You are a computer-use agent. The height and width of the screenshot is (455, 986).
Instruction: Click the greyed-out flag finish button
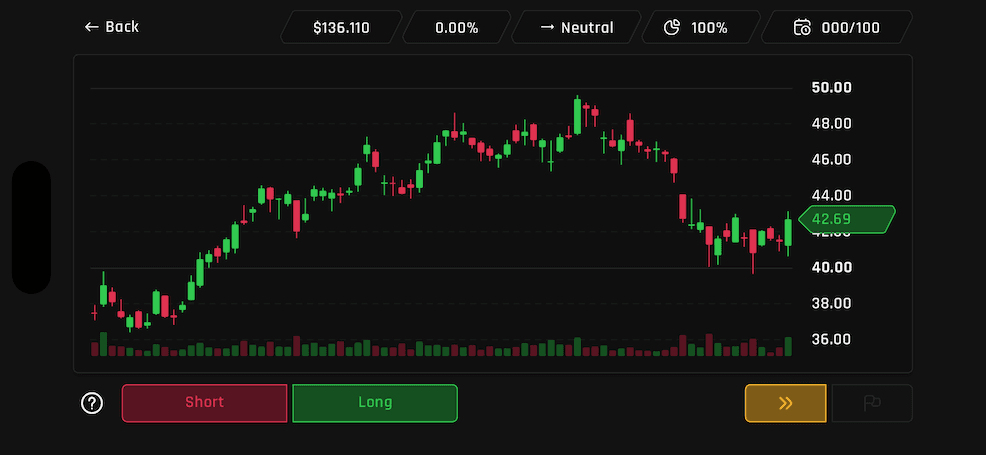coord(872,403)
